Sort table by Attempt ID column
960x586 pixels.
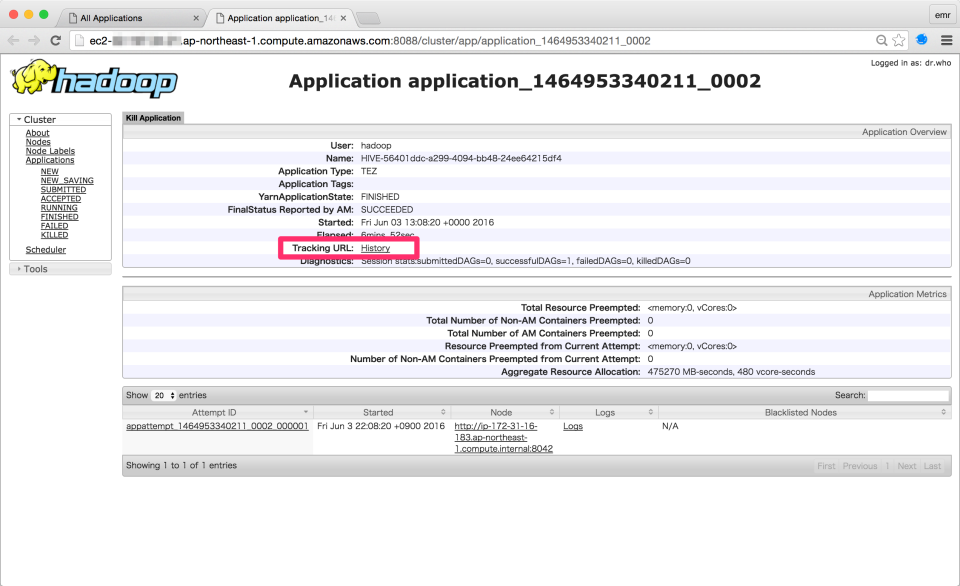pyautogui.click(x=217, y=412)
